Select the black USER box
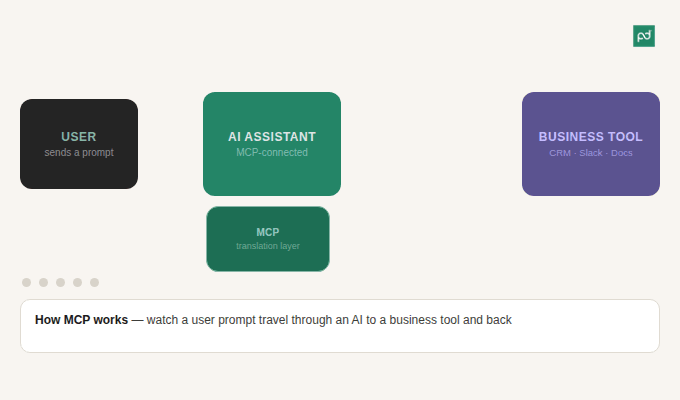This screenshot has height=400, width=680. click(x=79, y=144)
